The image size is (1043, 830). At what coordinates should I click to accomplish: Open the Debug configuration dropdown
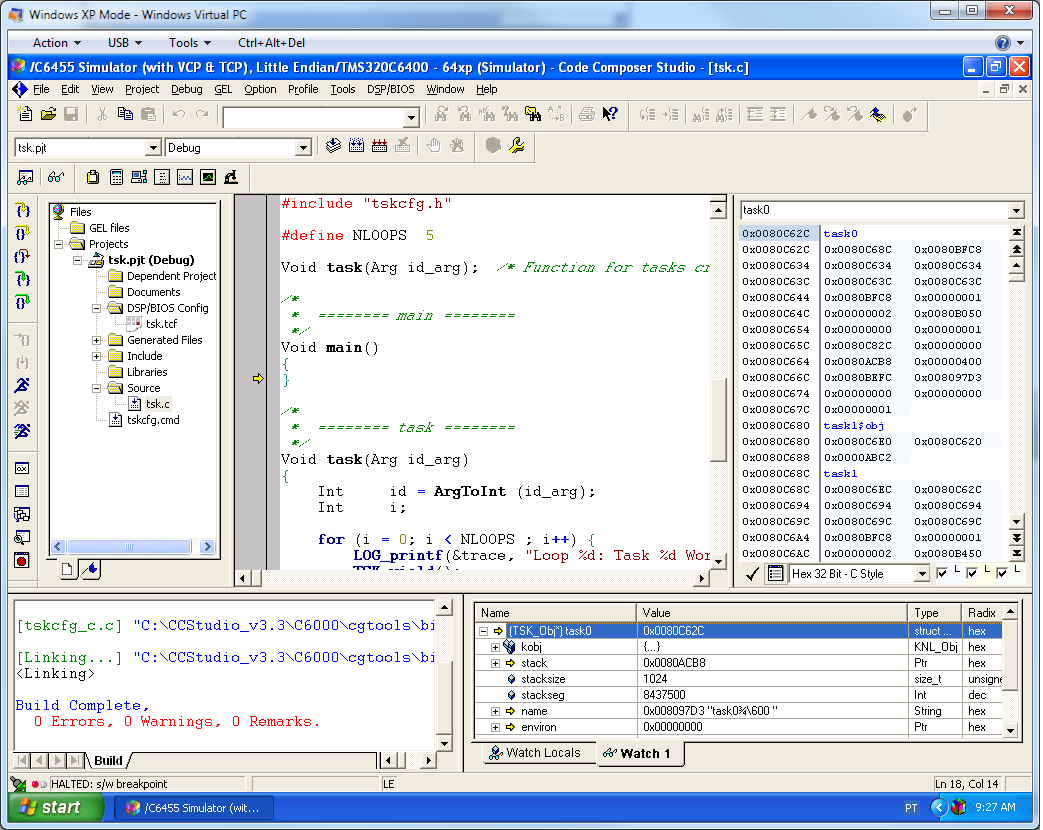click(303, 148)
